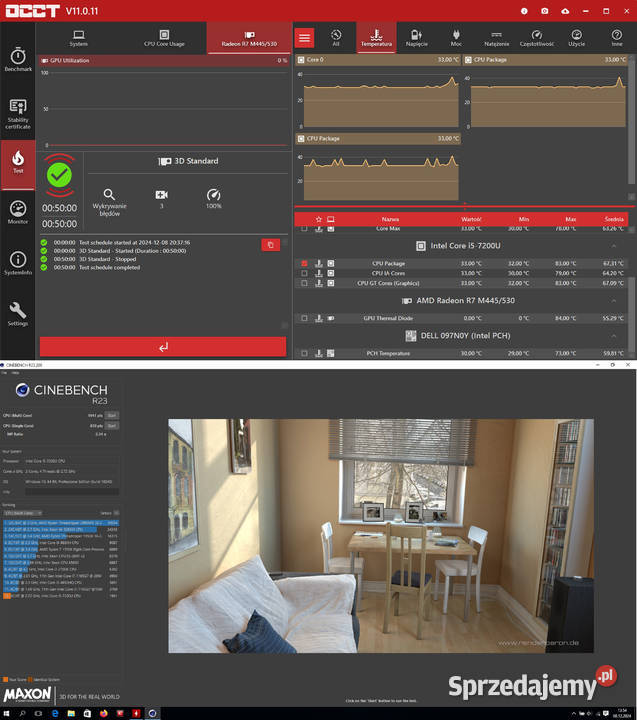Image resolution: width=637 pixels, height=720 pixels.
Task: Select the Częstotliwość frequency tab
Action: [536, 38]
